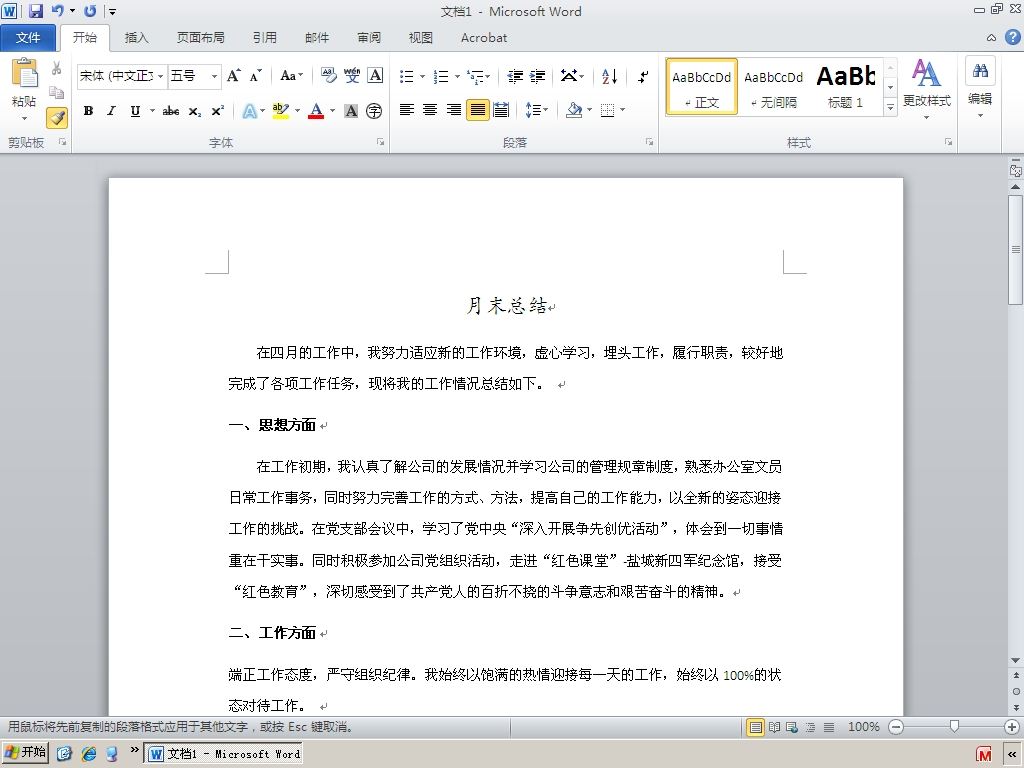The width and height of the screenshot is (1024, 768).
Task: Click the active Format Painter brush
Action: pos(57,118)
